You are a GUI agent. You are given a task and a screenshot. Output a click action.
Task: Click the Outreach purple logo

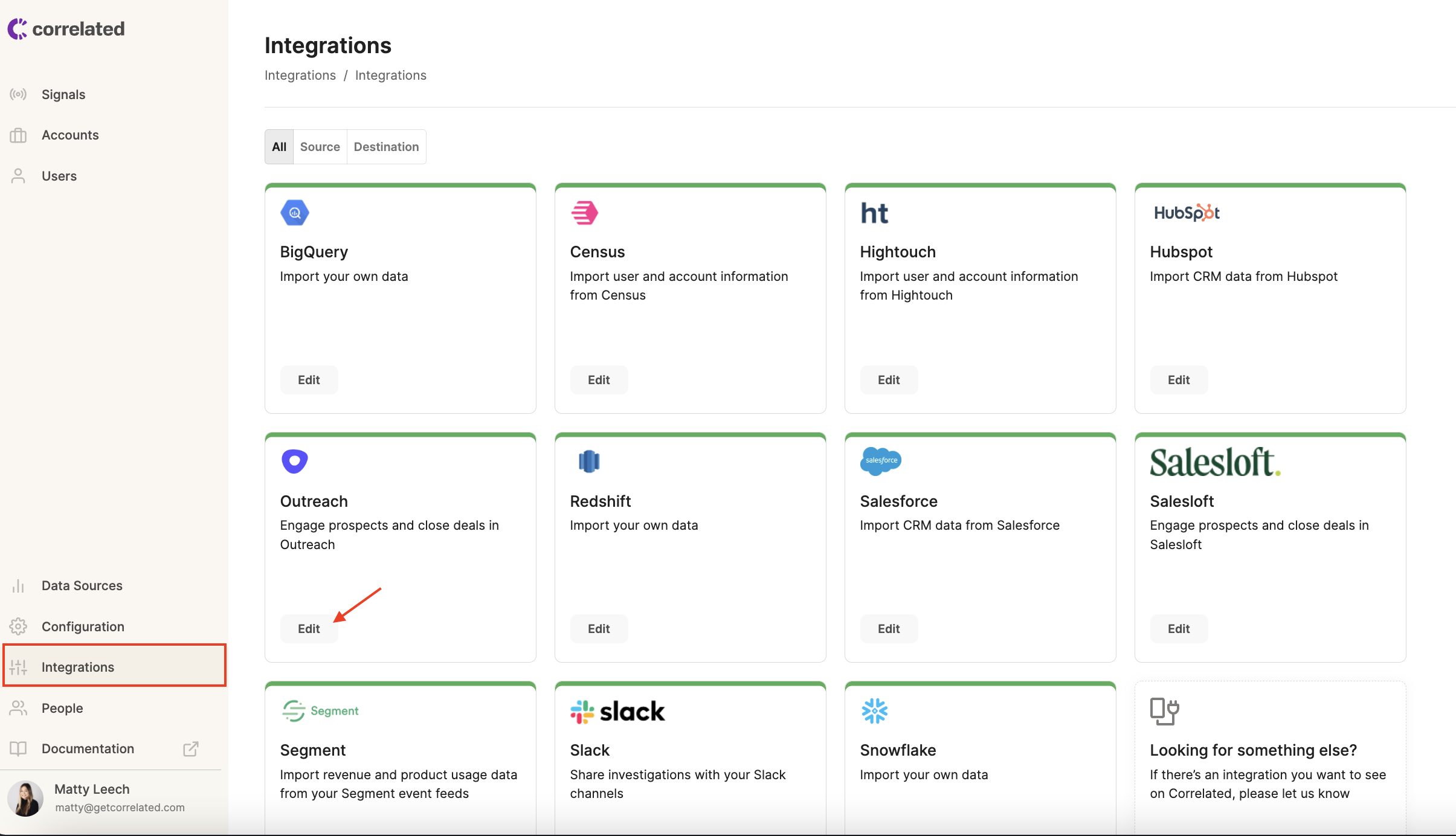tap(295, 461)
